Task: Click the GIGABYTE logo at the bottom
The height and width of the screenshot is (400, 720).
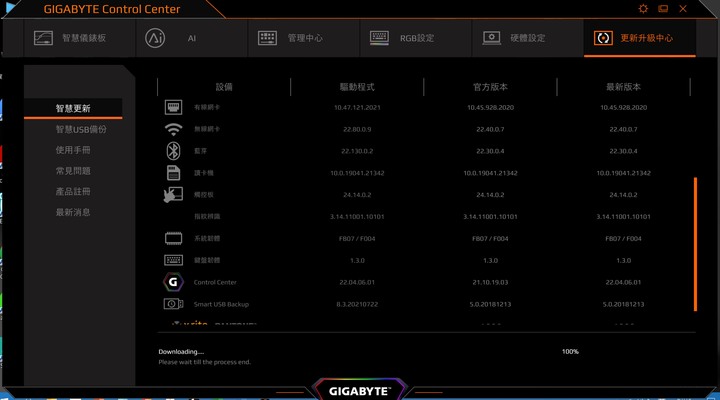Action: 359,391
